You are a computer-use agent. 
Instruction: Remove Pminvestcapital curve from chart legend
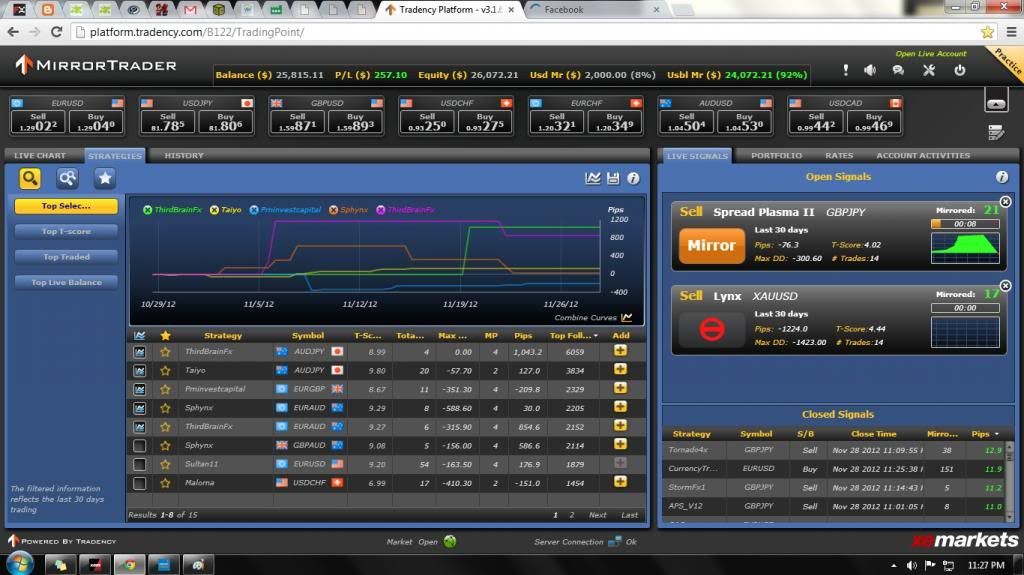click(x=254, y=210)
